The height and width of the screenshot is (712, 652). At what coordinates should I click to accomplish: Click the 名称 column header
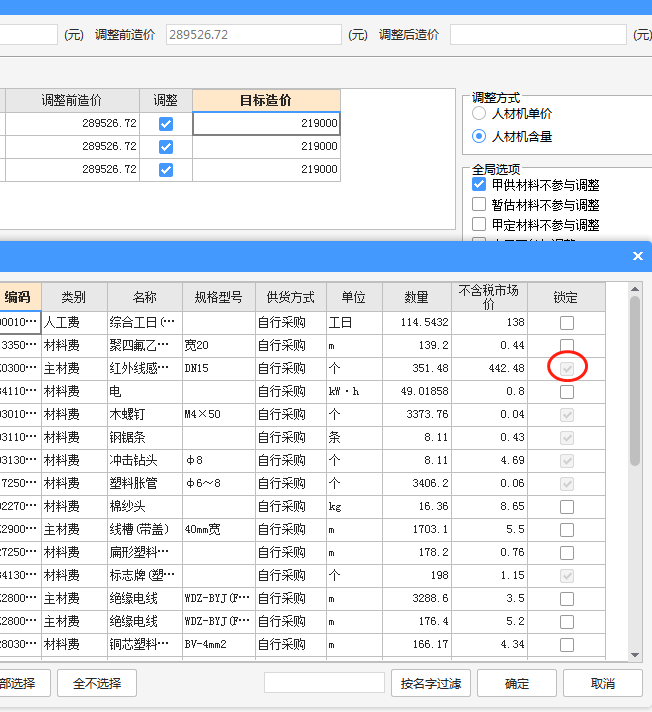click(145, 297)
